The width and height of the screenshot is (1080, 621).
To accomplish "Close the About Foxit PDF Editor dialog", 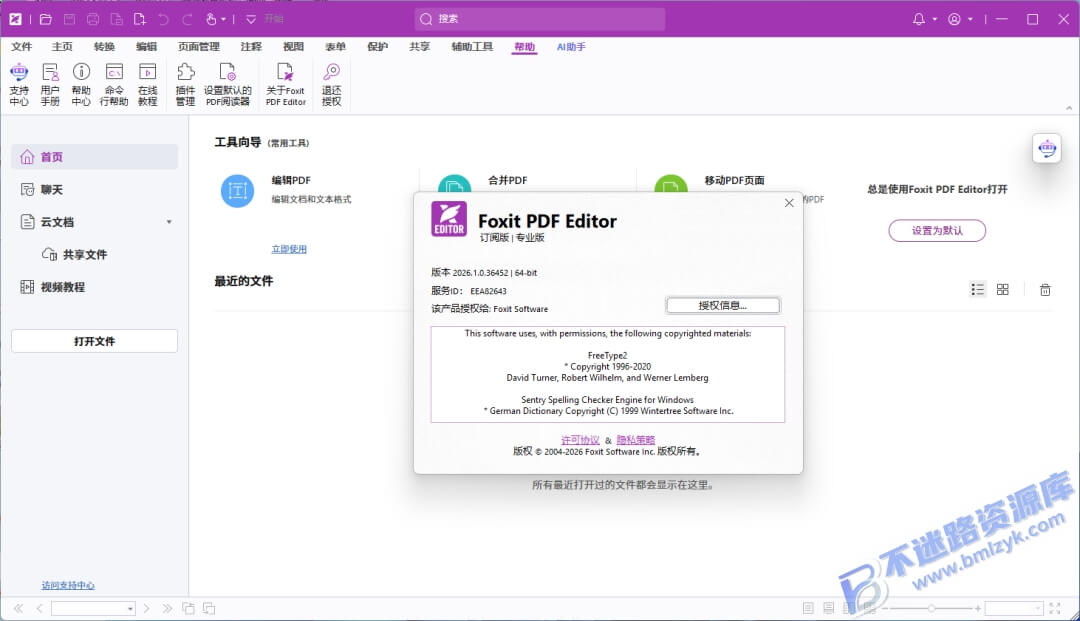I will [789, 203].
